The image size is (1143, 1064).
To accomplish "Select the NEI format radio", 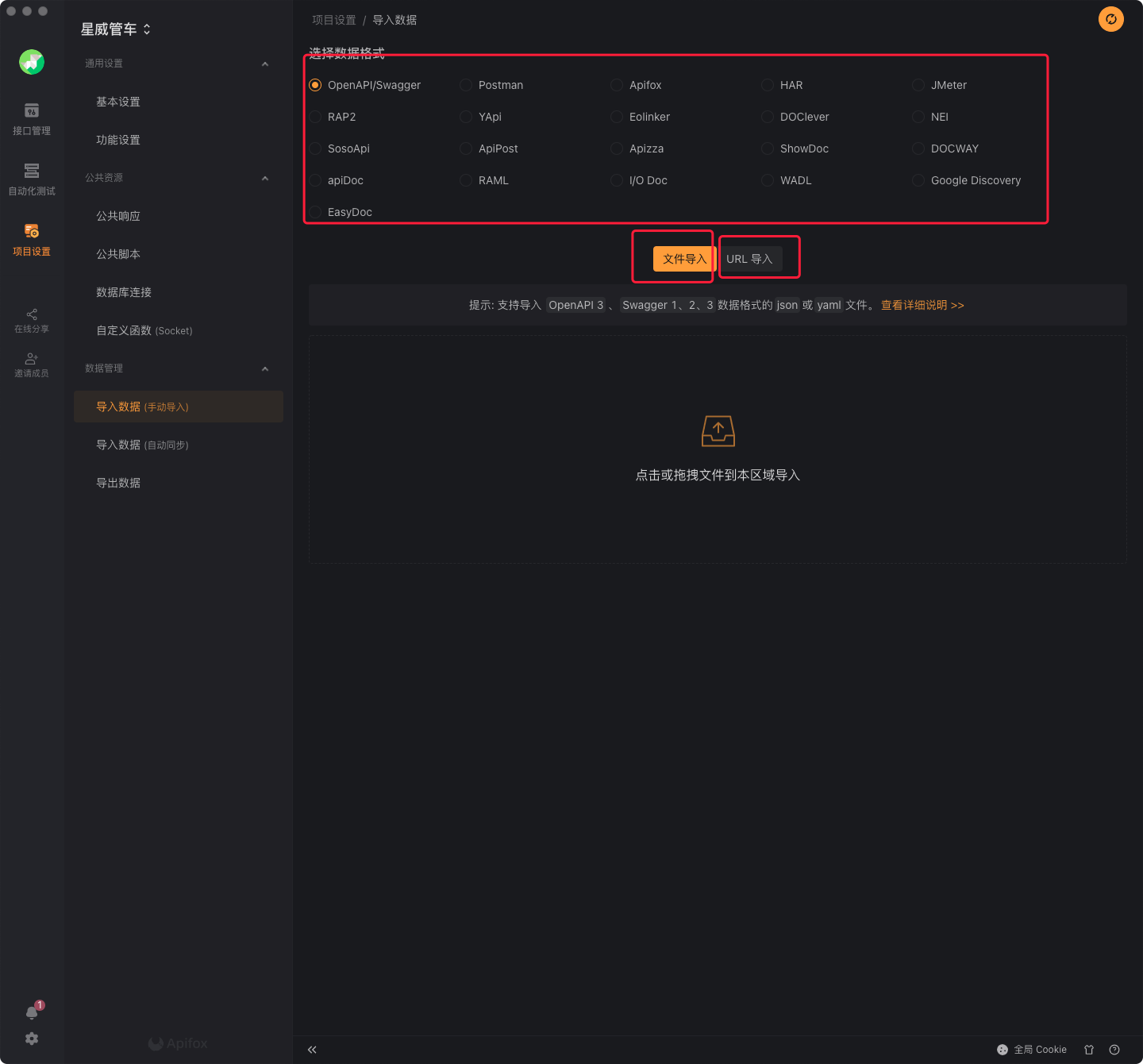I will click(918, 117).
